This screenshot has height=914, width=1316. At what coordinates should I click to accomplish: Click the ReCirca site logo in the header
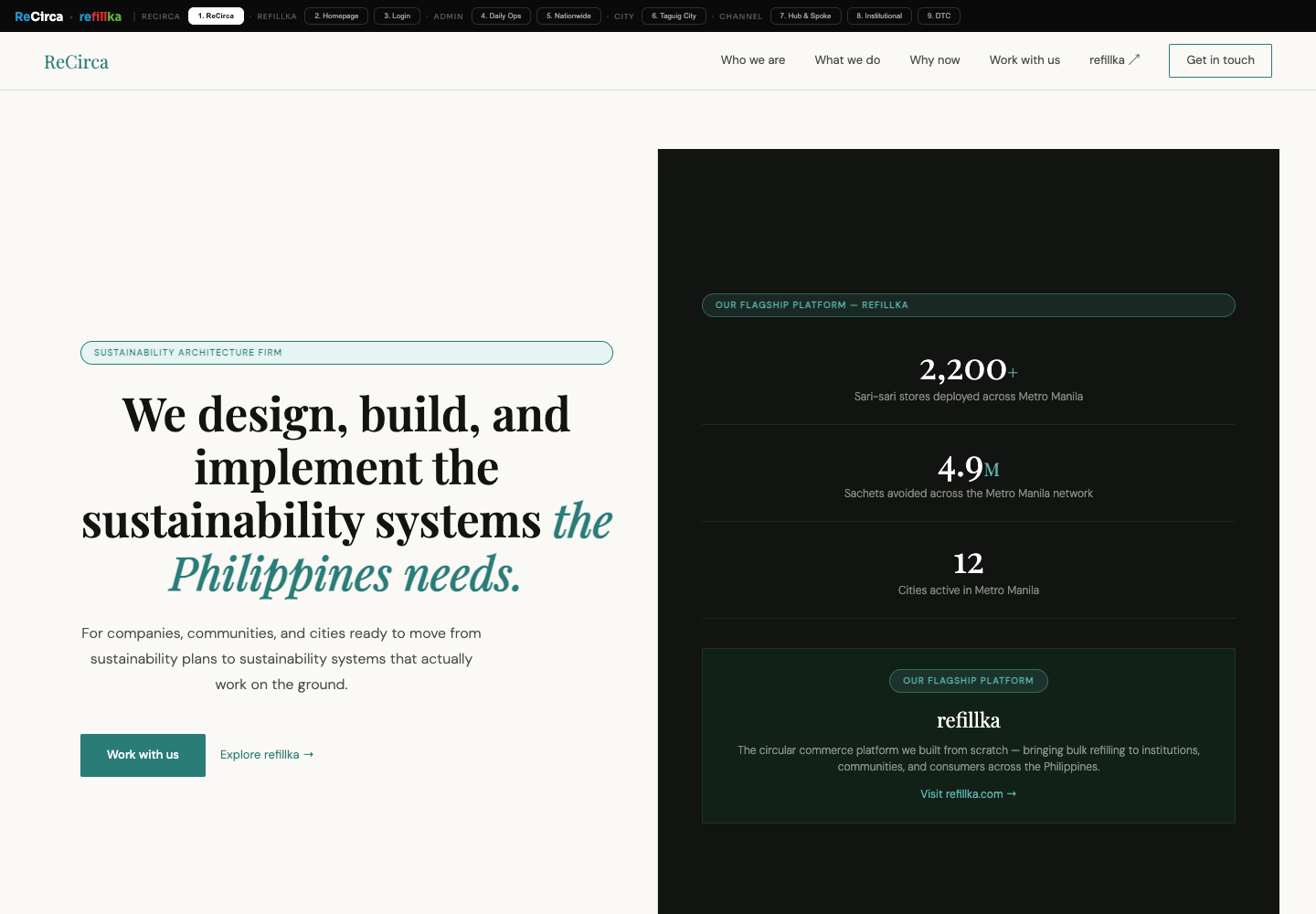point(76,62)
